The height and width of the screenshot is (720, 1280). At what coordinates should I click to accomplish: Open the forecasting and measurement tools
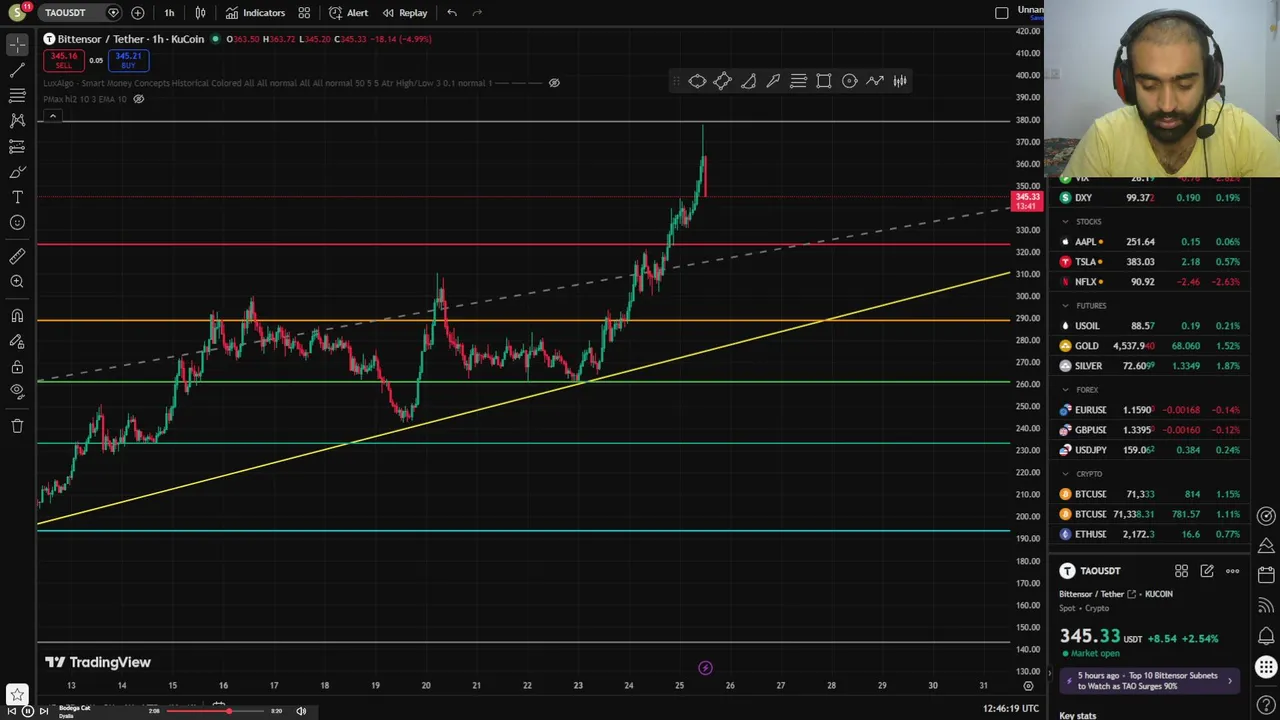click(x=17, y=146)
